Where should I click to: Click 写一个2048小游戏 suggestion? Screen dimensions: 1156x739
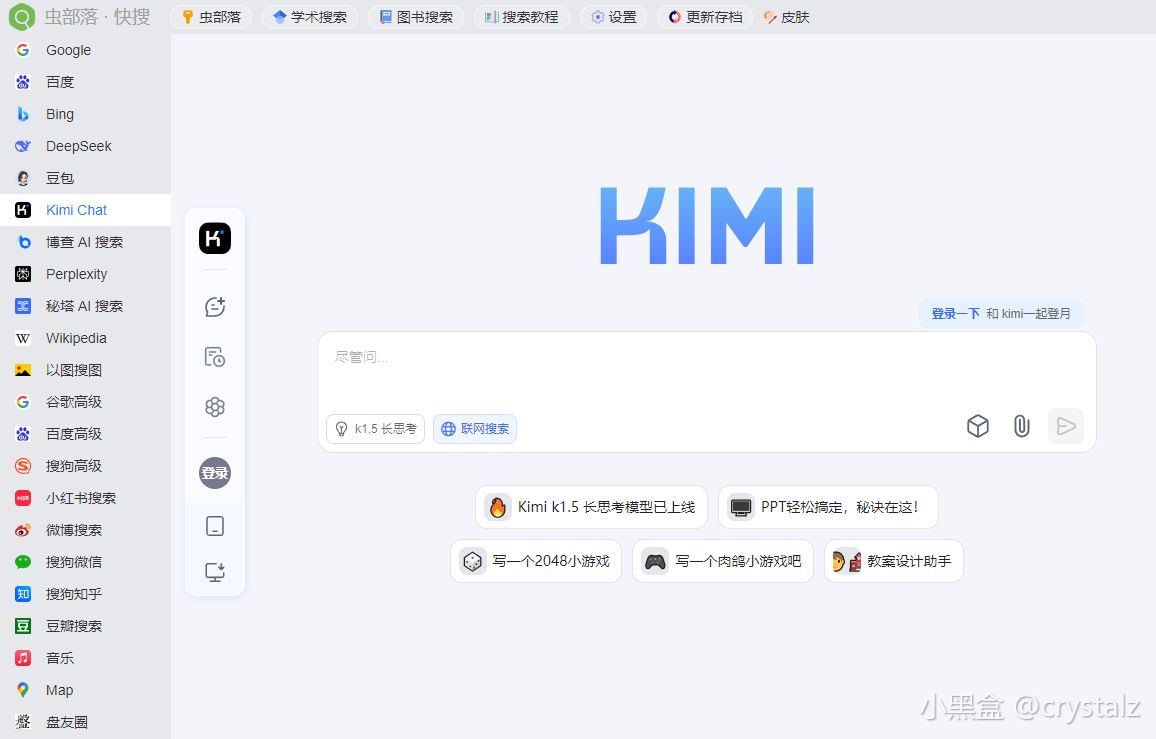coord(536,561)
